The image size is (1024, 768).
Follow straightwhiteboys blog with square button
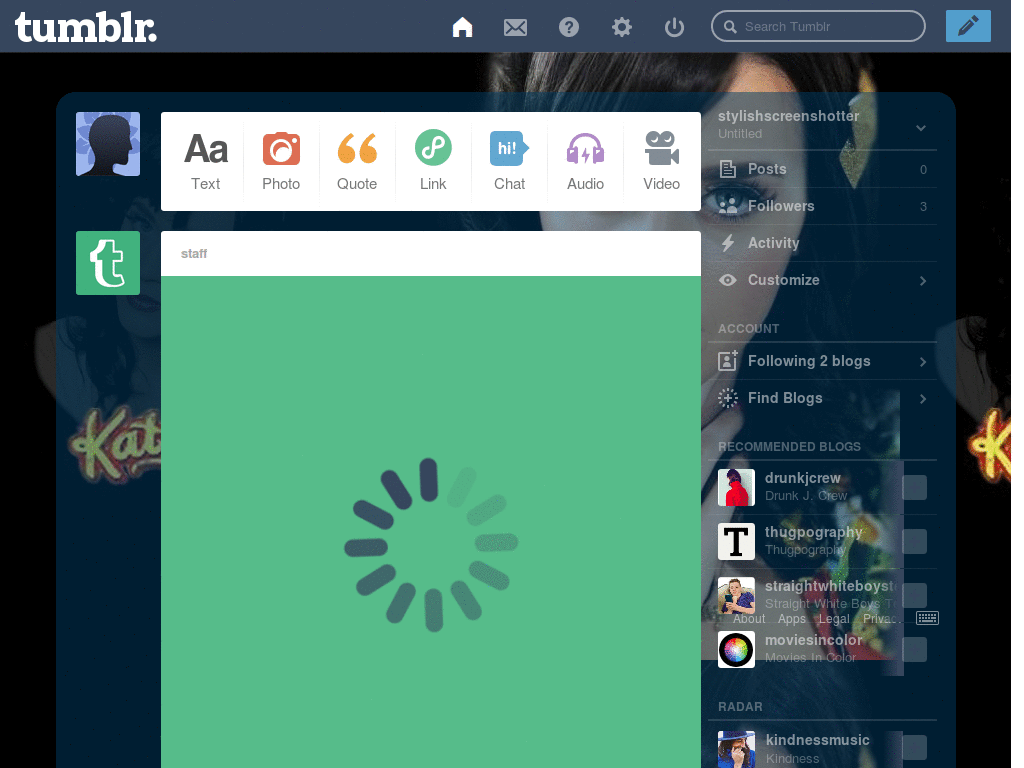[x=914, y=596]
